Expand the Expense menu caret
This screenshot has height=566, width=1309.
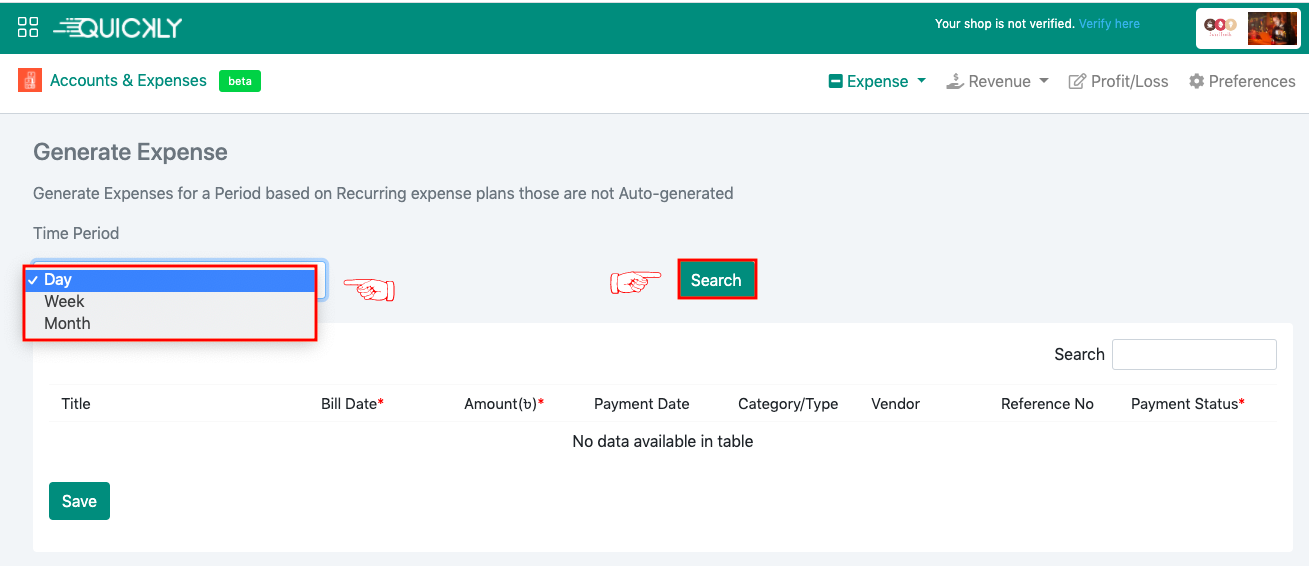pyautogui.click(x=921, y=81)
